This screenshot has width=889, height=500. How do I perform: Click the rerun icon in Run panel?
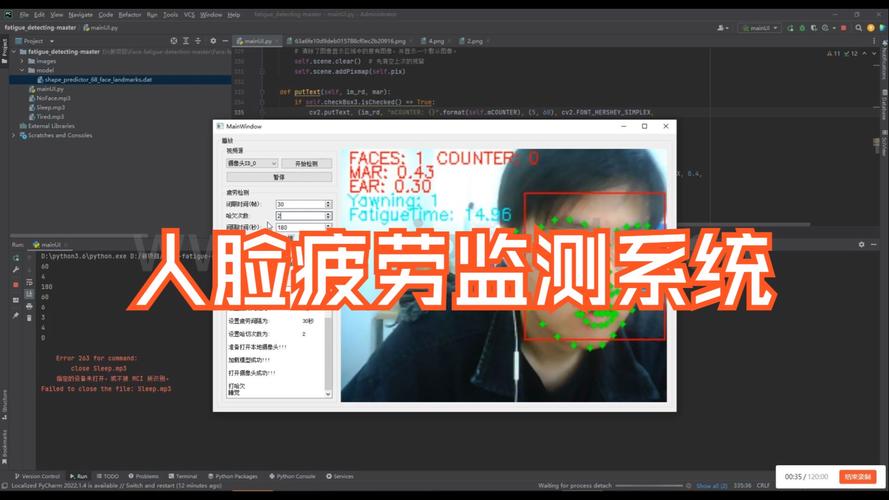(16, 258)
